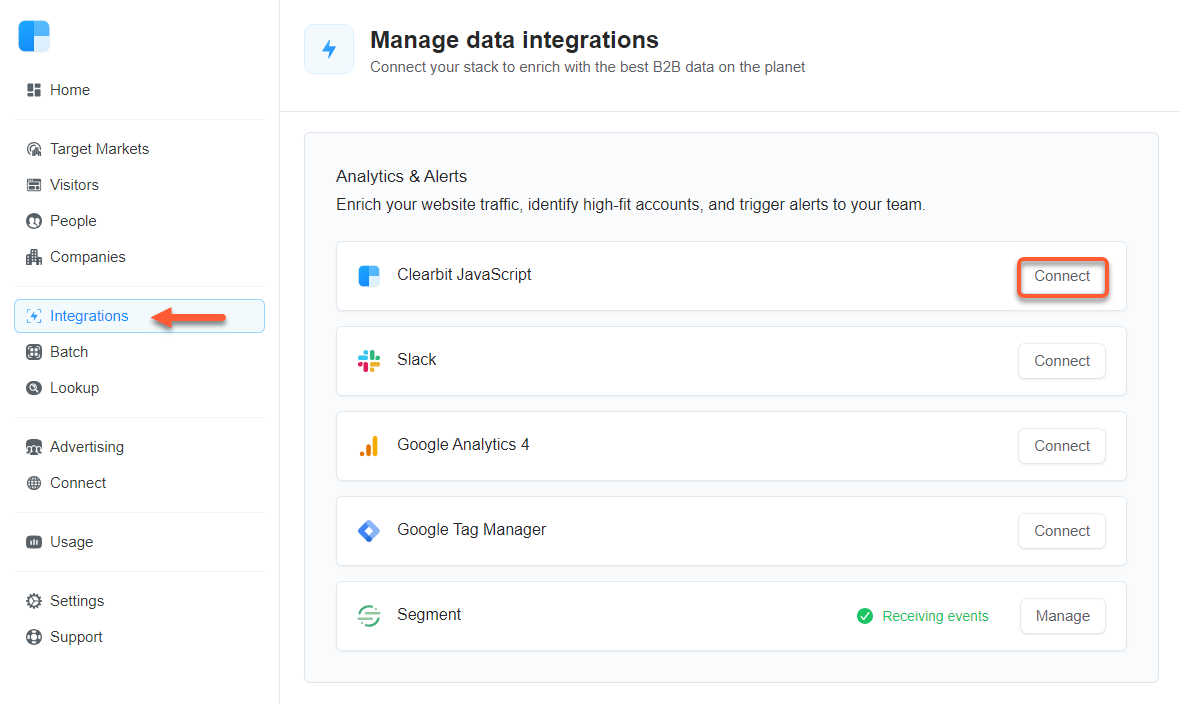Click the Clearbit JavaScript label
1180x704 pixels.
pyautogui.click(x=464, y=275)
